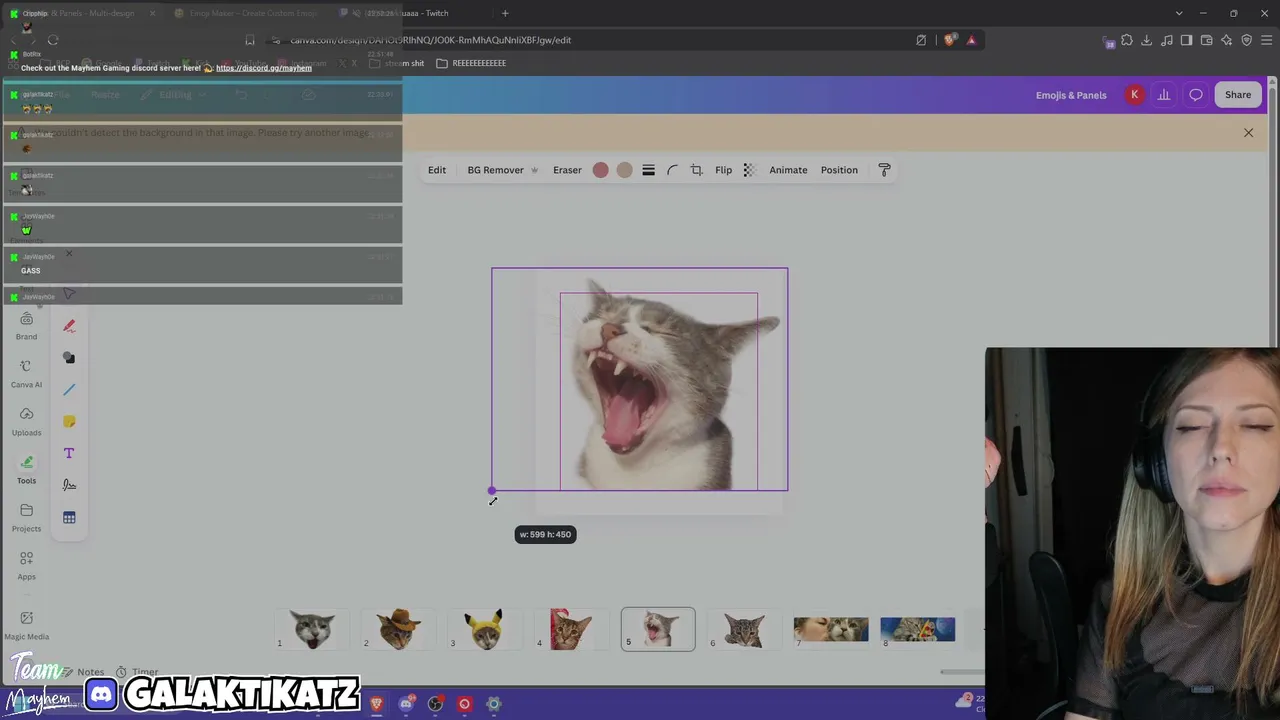This screenshot has height=720, width=1280.
Task: Open the border style options
Action: (x=648, y=170)
